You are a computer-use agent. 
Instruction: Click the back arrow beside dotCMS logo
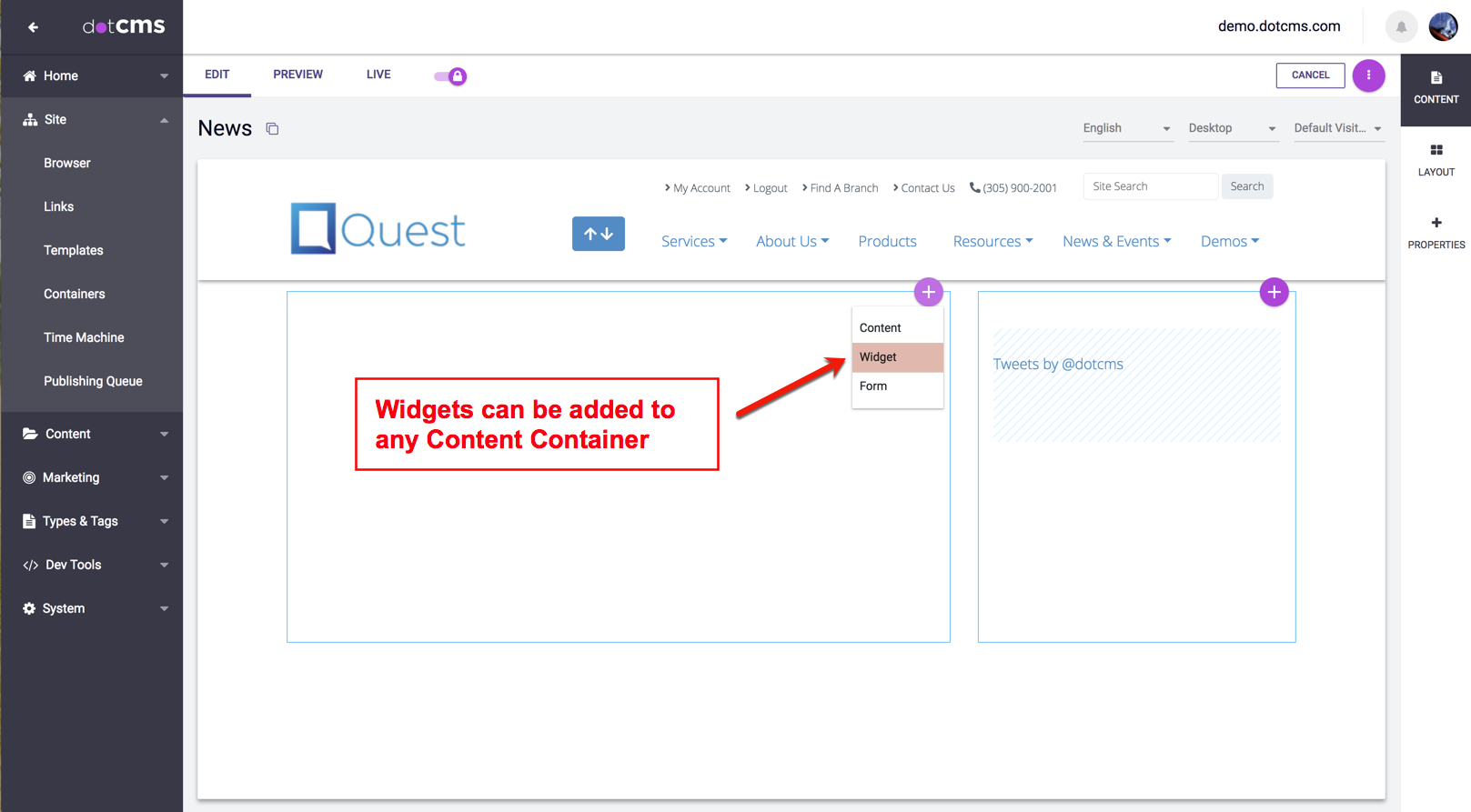point(33,27)
